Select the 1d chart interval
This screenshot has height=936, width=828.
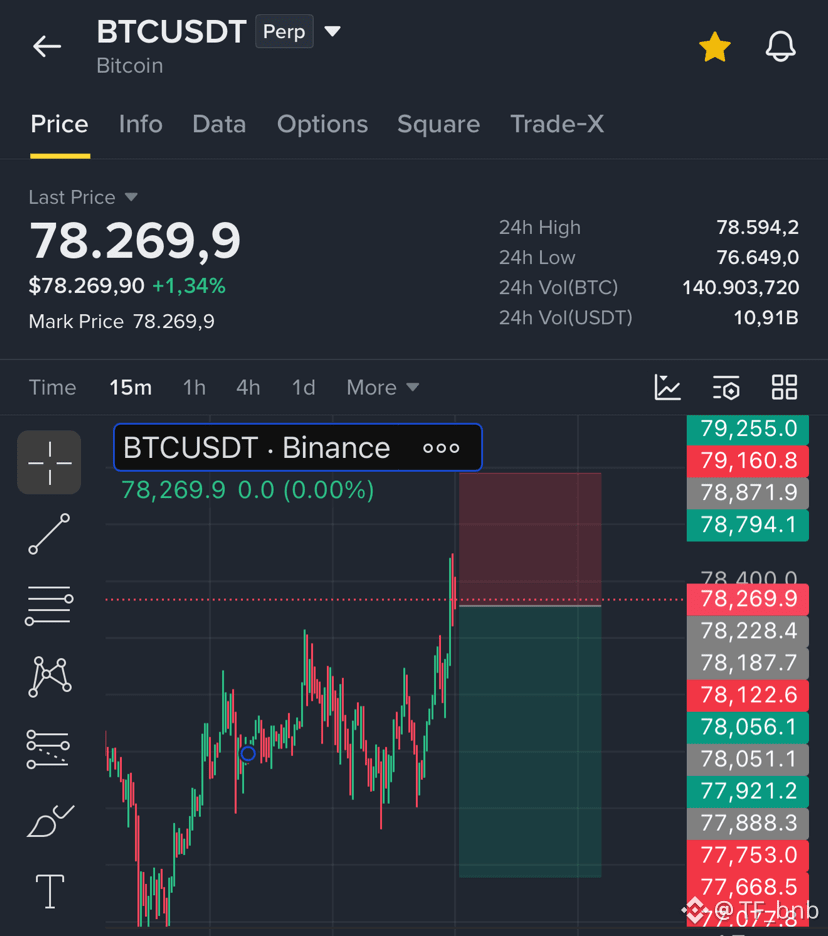point(303,387)
